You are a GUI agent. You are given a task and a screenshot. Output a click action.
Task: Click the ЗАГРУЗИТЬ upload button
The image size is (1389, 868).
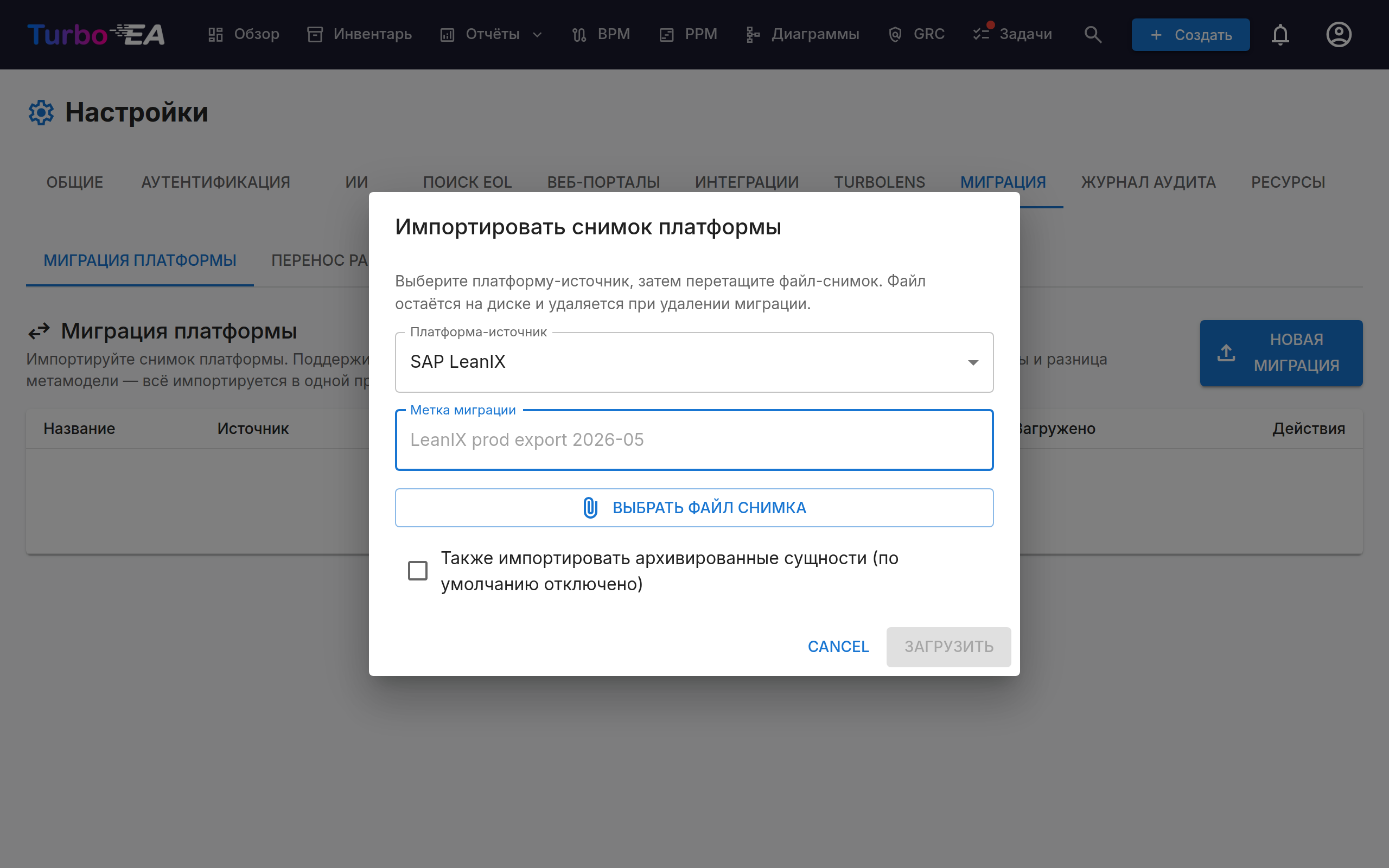(x=948, y=647)
